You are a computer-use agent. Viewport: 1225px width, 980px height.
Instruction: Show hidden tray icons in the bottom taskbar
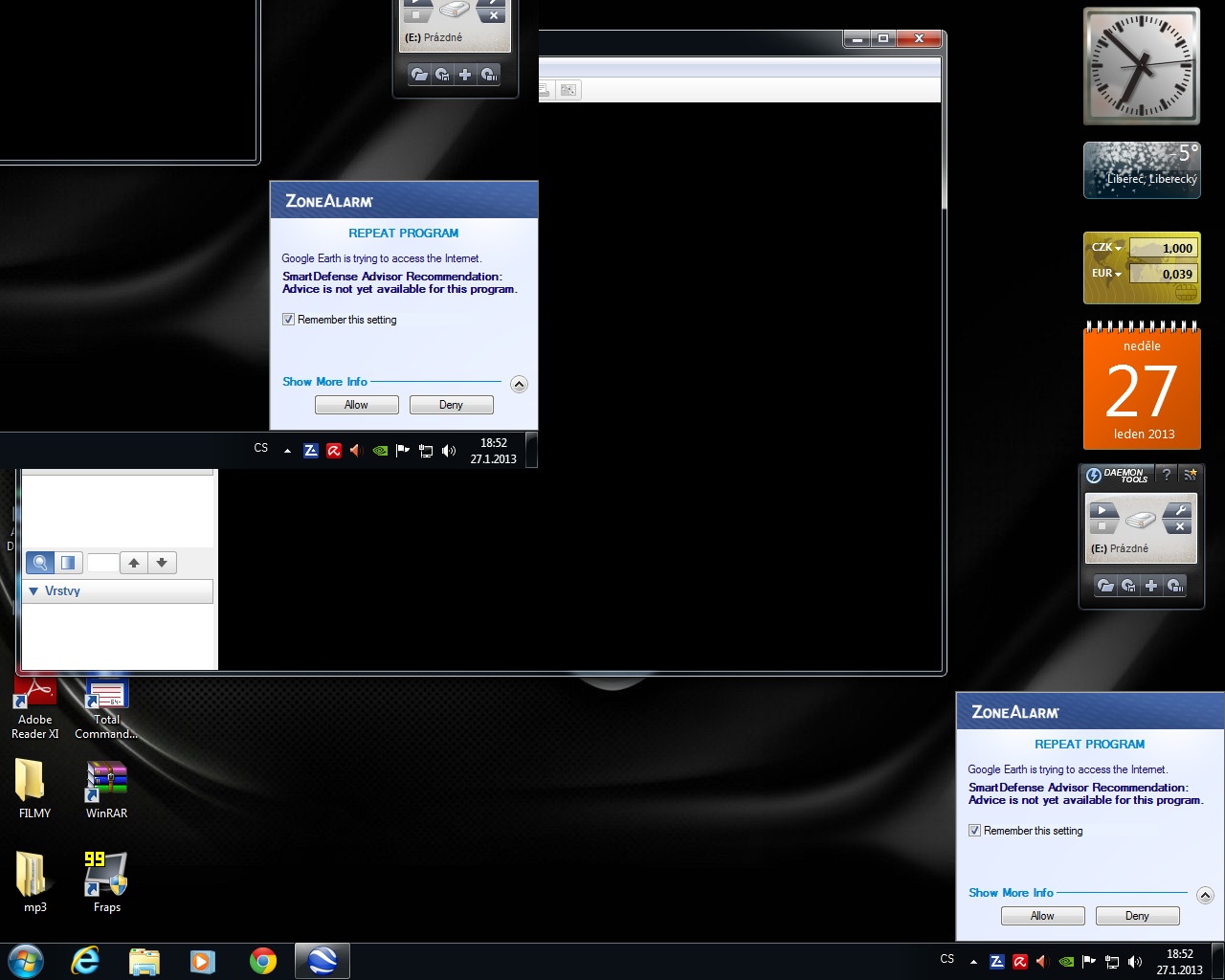coord(973,962)
